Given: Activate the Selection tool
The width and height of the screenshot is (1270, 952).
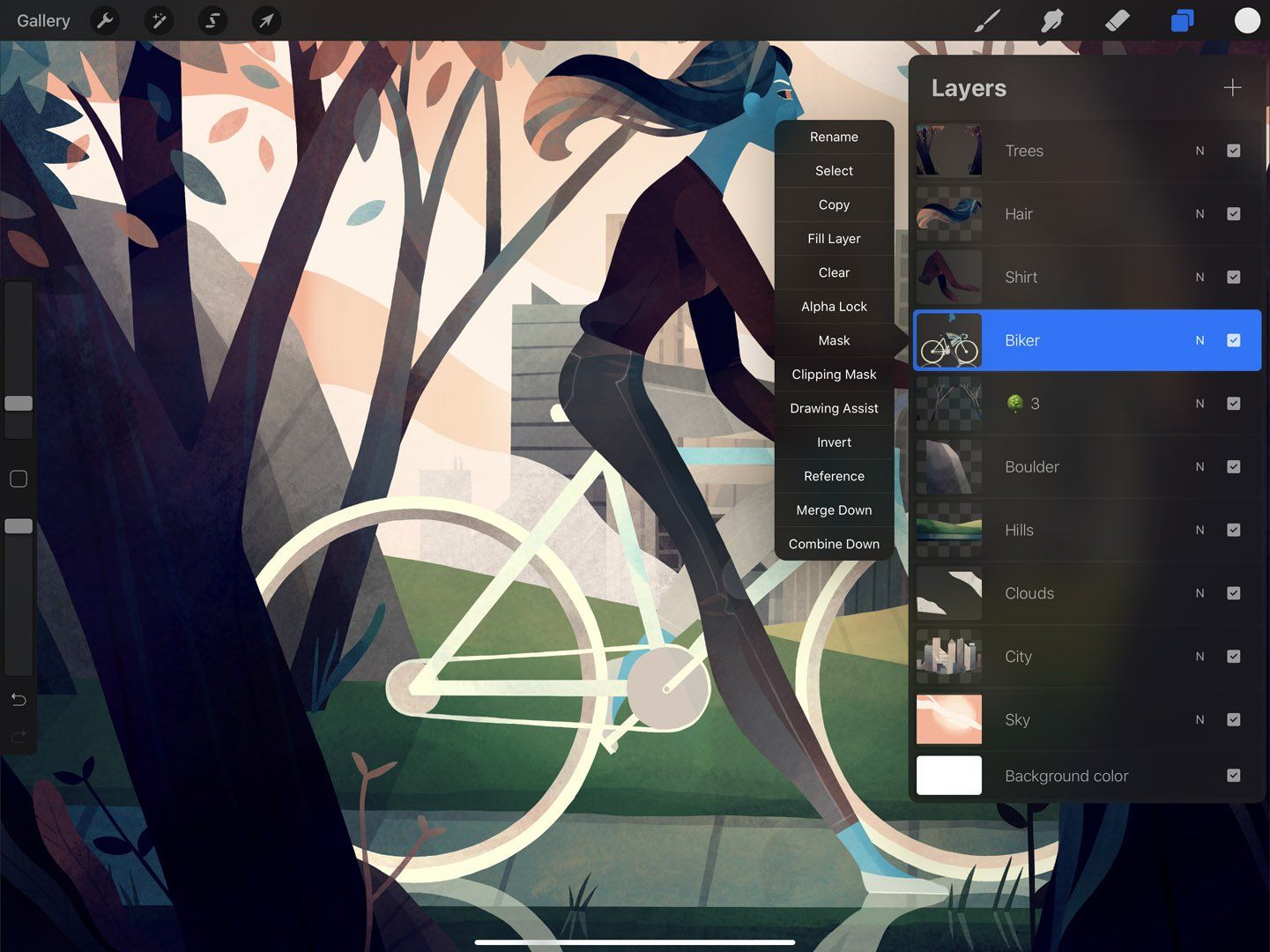Looking at the screenshot, I should [212, 20].
